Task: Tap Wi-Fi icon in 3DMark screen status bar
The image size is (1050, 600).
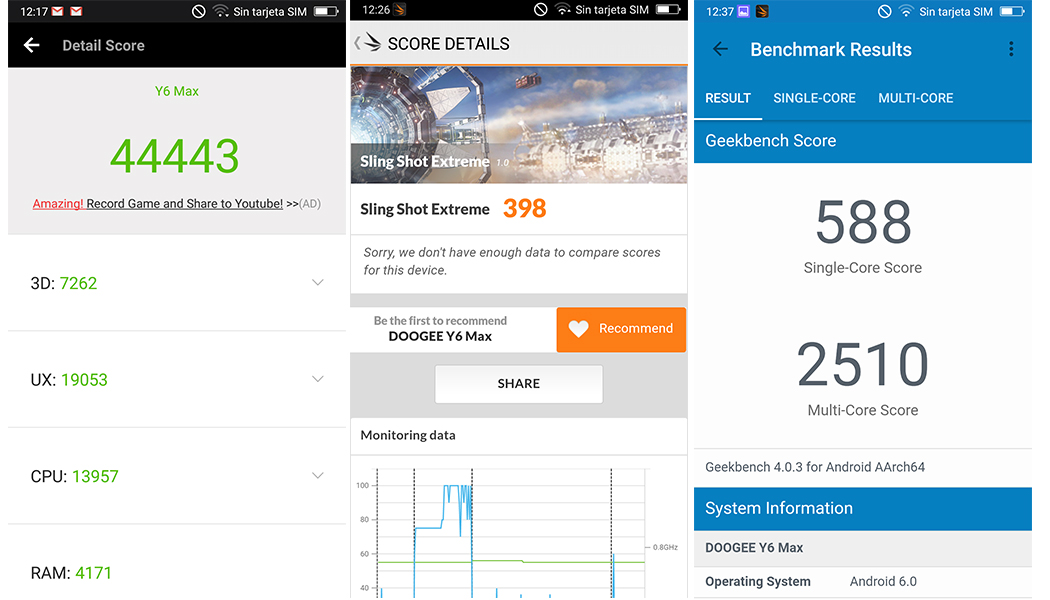Action: [563, 9]
